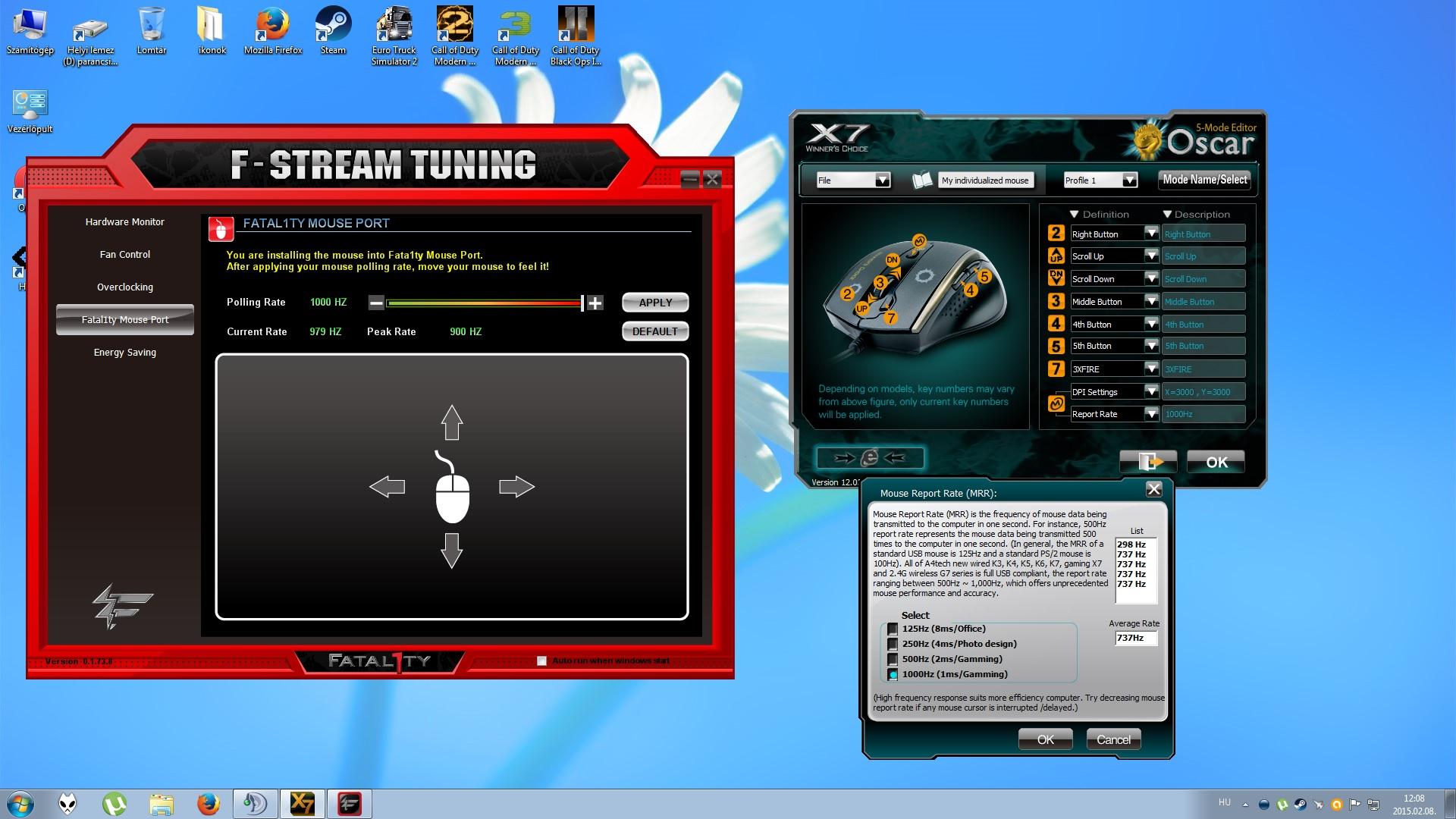Open Számítógép computer icon
Viewport: 1456px width, 819px height.
pyautogui.click(x=30, y=30)
